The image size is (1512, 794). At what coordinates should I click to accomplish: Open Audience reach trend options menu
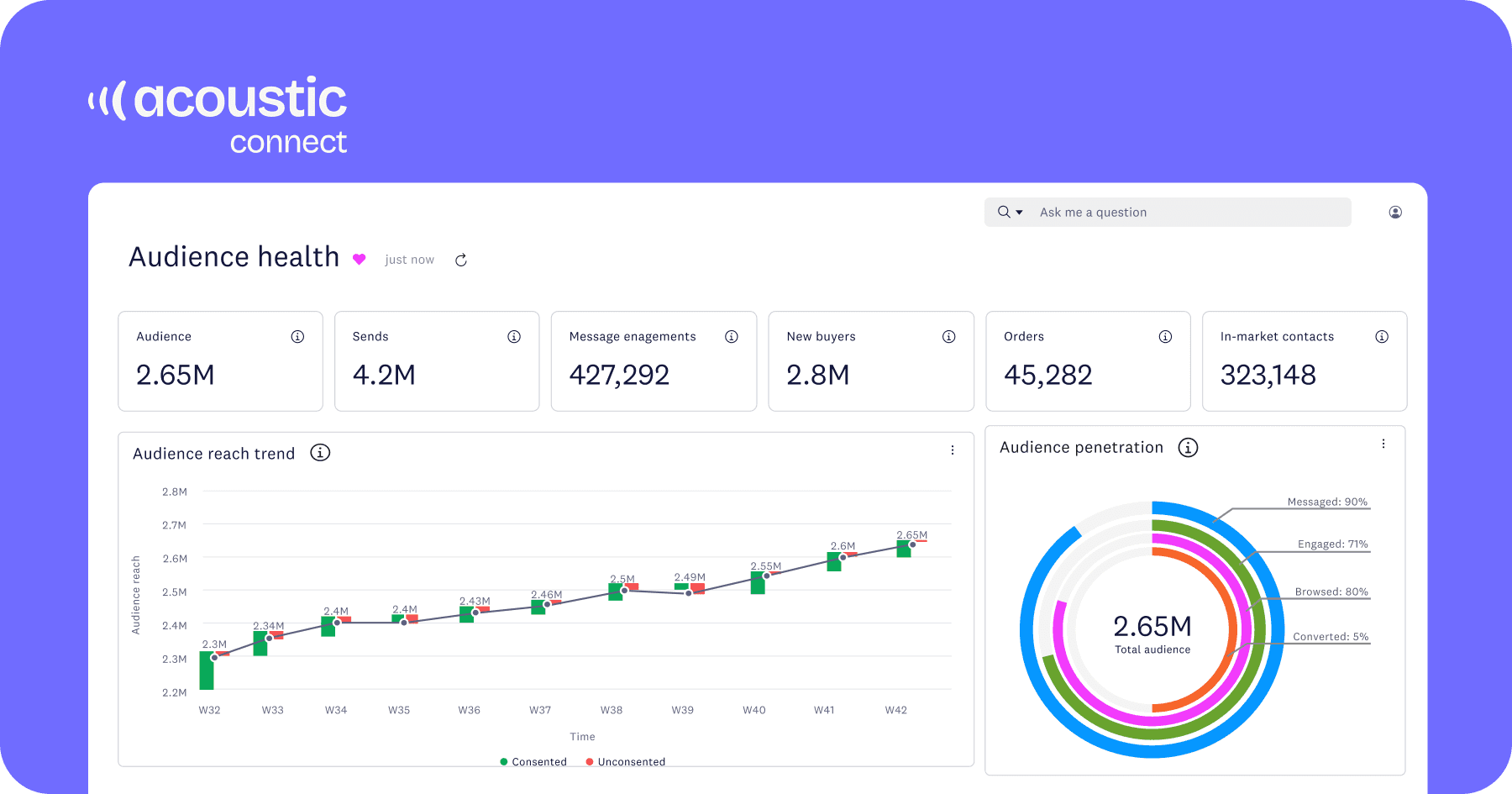[x=953, y=450]
